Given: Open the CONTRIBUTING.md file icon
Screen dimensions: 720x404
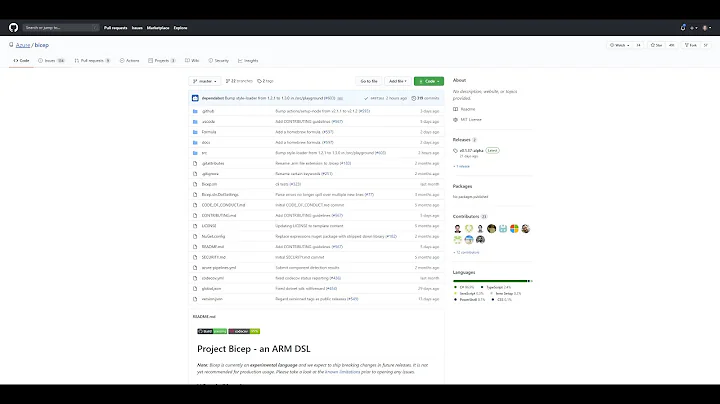Looking at the screenshot, I should [195, 215].
